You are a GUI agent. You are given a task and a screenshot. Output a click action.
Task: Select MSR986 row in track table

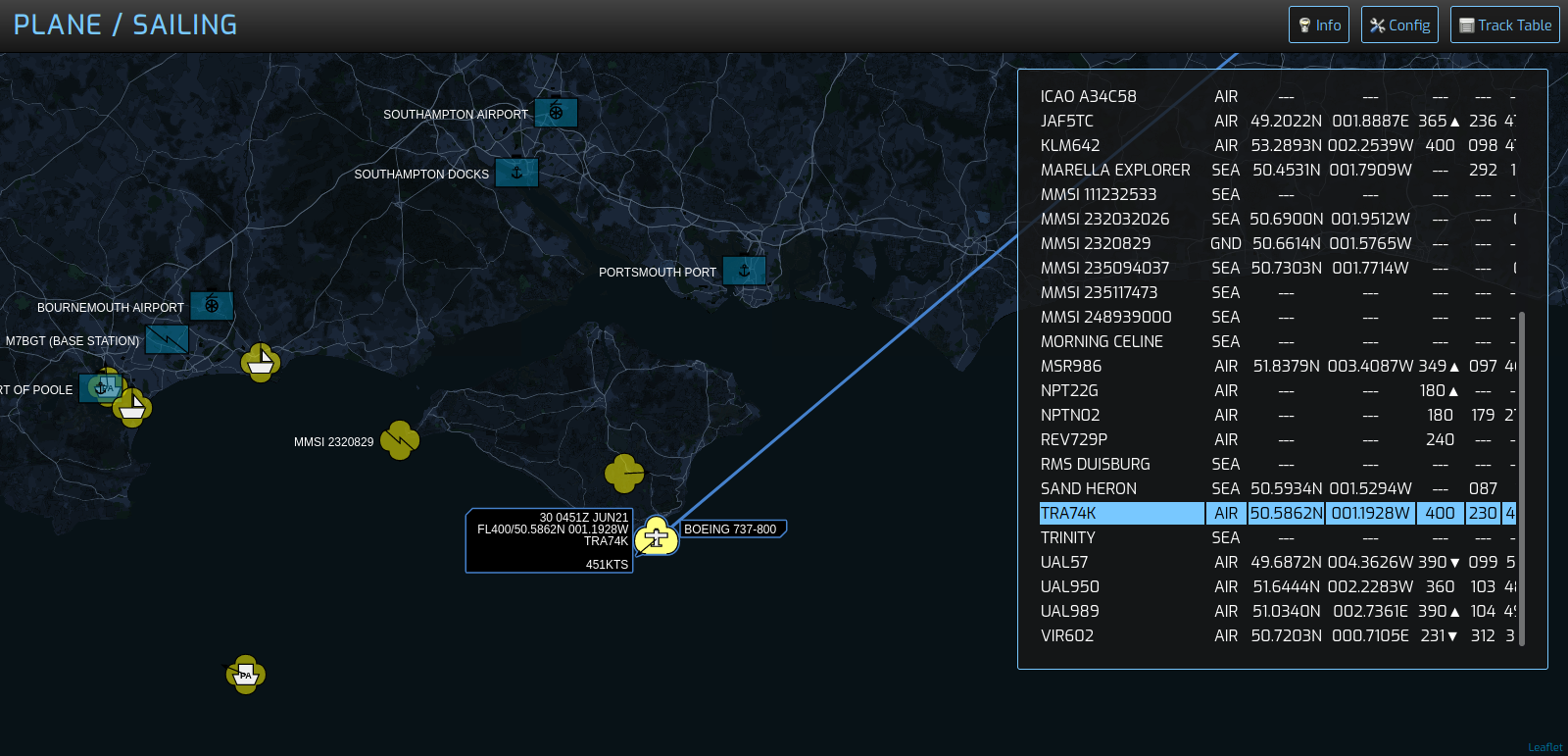[1278, 366]
